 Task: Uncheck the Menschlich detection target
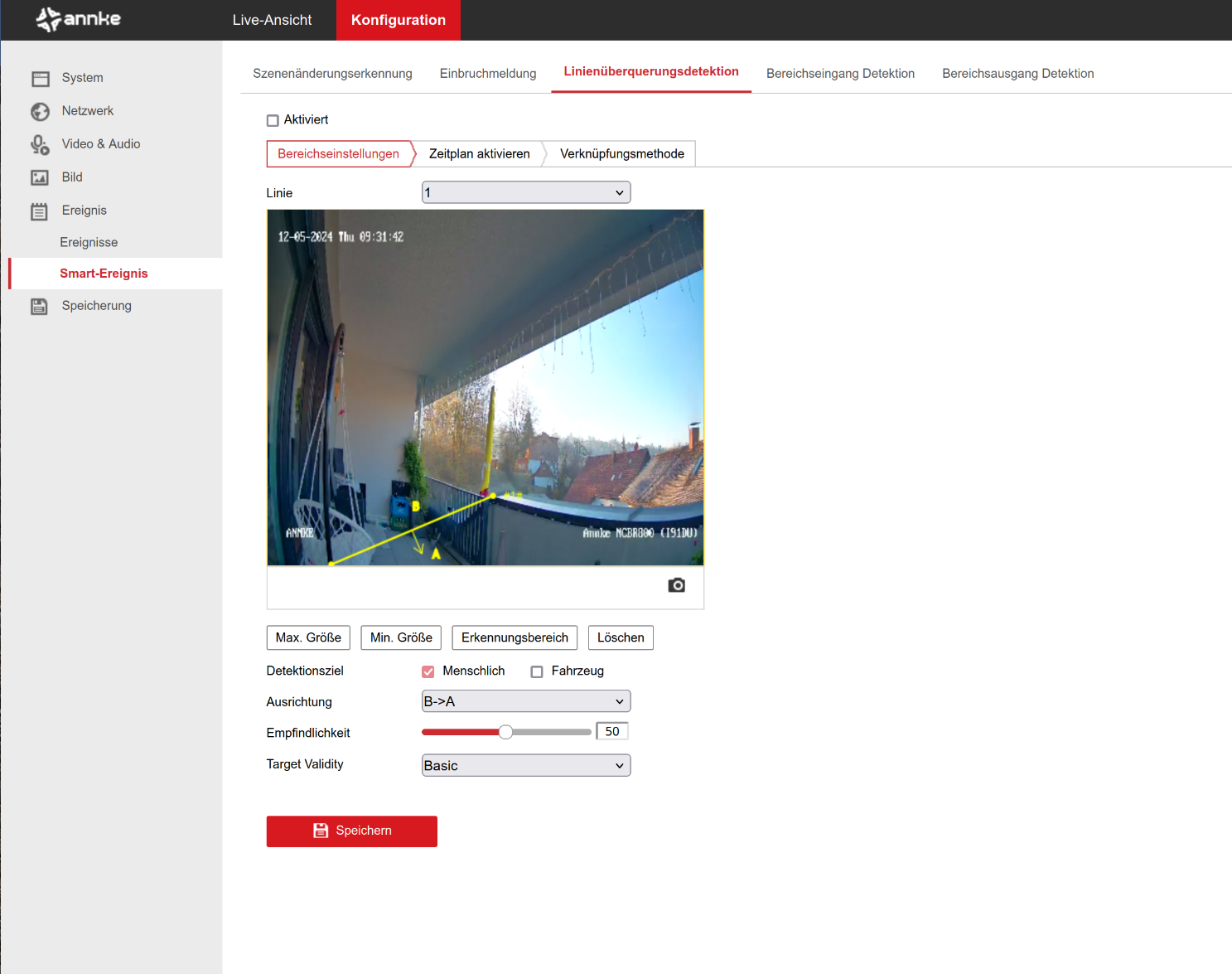click(x=428, y=671)
